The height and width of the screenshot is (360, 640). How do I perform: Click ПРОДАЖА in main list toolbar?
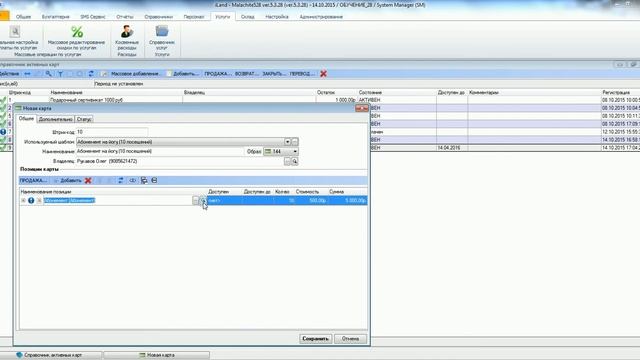click(x=218, y=74)
